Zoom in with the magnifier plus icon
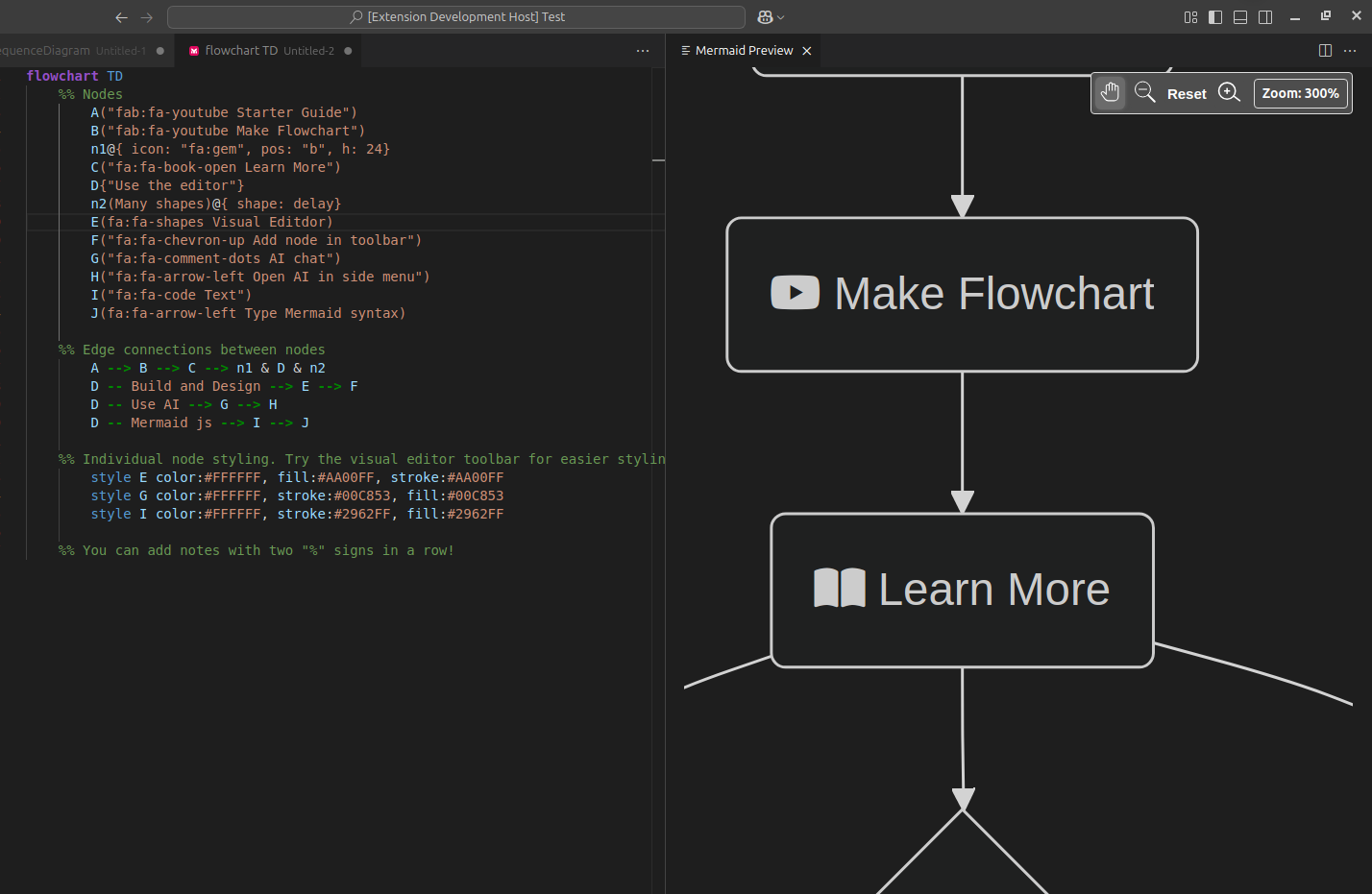 point(1230,92)
